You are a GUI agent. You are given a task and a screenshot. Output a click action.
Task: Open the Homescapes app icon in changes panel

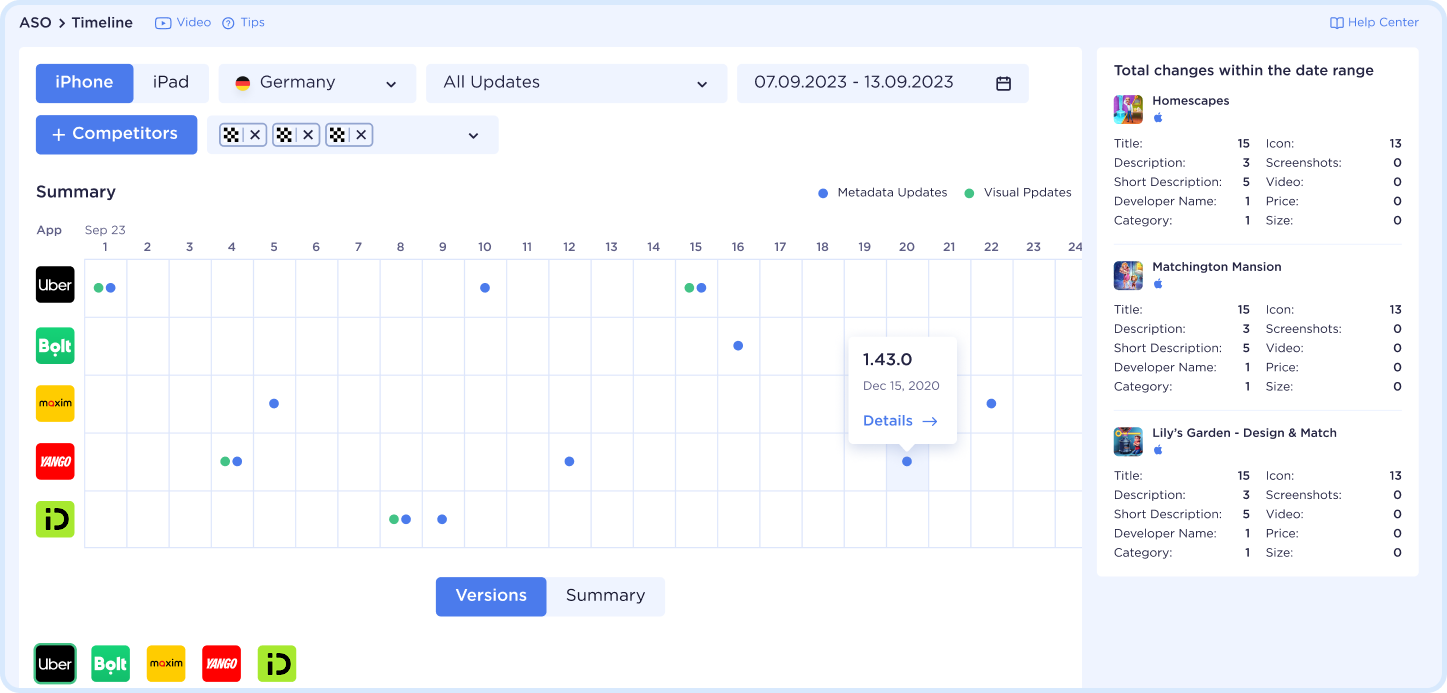[x=1128, y=109]
